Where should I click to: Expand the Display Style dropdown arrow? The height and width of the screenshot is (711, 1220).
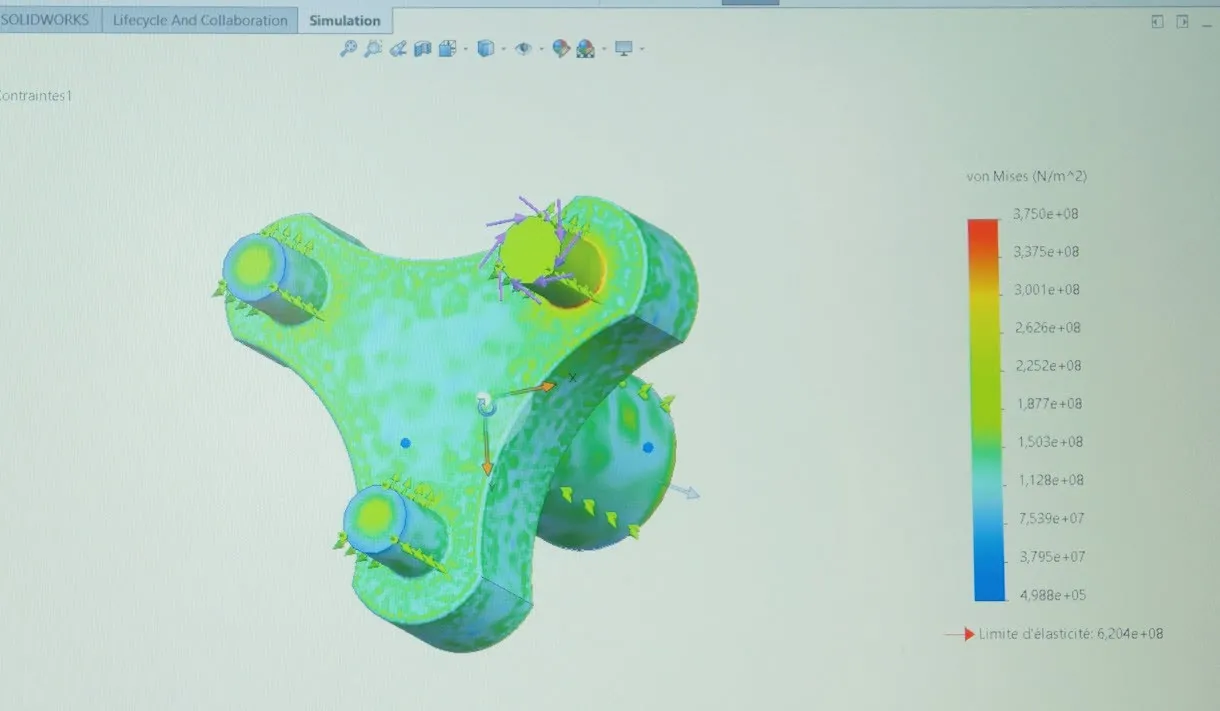point(503,49)
